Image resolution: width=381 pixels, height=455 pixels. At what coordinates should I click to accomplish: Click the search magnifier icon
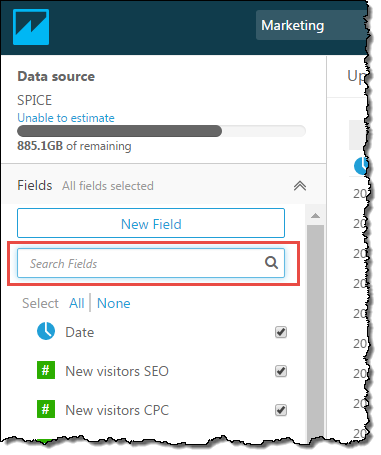click(x=271, y=263)
